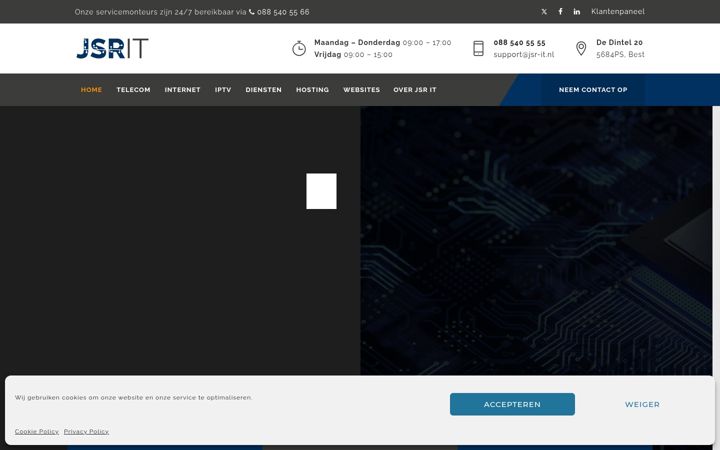Viewport: 720px width, 450px height.
Task: Open the Internet menu
Action: coord(182,90)
